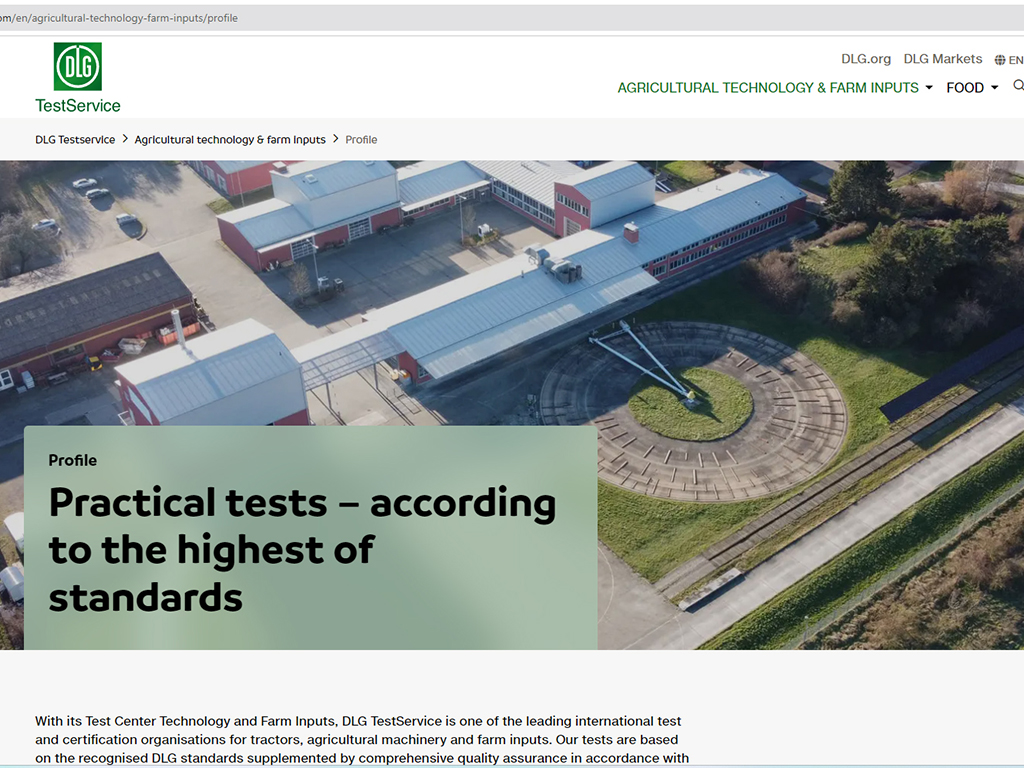Select the EN language label
The image size is (1024, 768).
pyautogui.click(x=1015, y=60)
